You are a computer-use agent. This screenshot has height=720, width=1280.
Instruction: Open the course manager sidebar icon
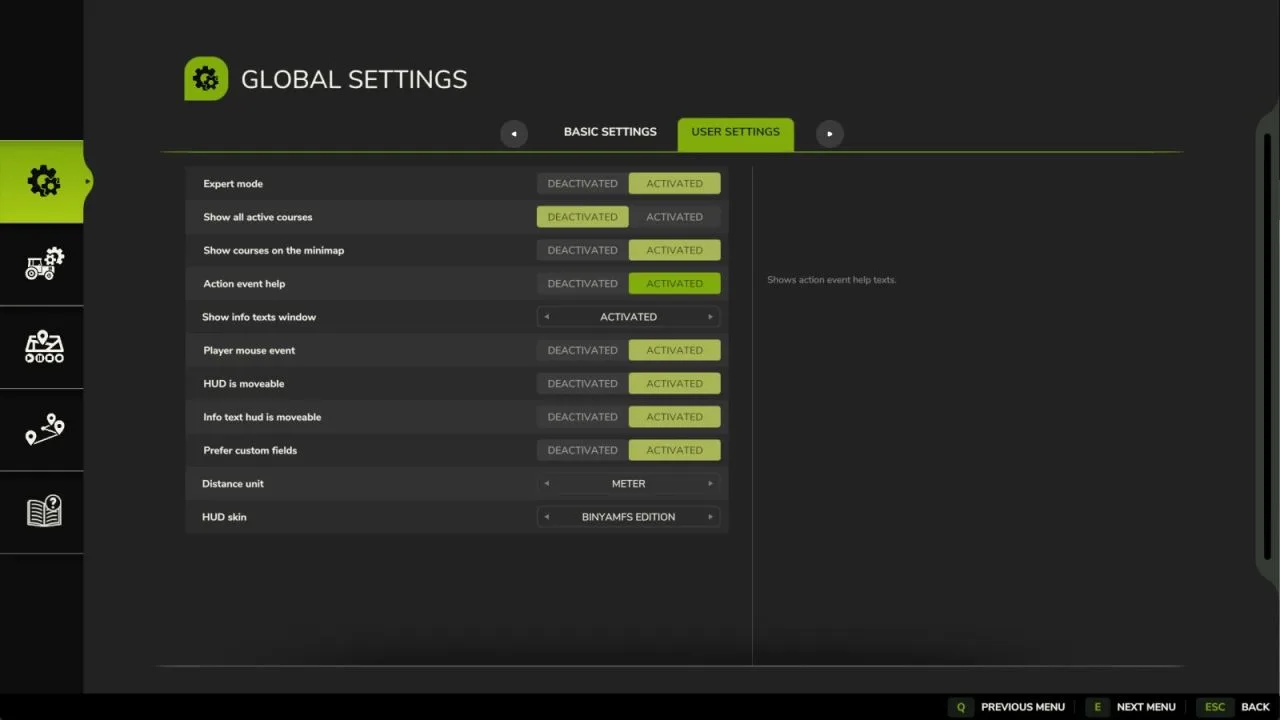coord(44,347)
